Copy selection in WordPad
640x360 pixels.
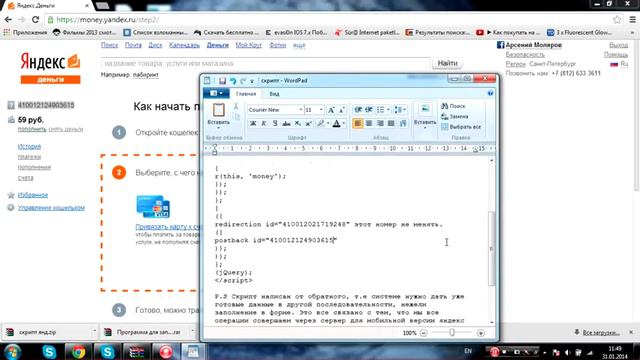pyautogui.click(x=236, y=116)
